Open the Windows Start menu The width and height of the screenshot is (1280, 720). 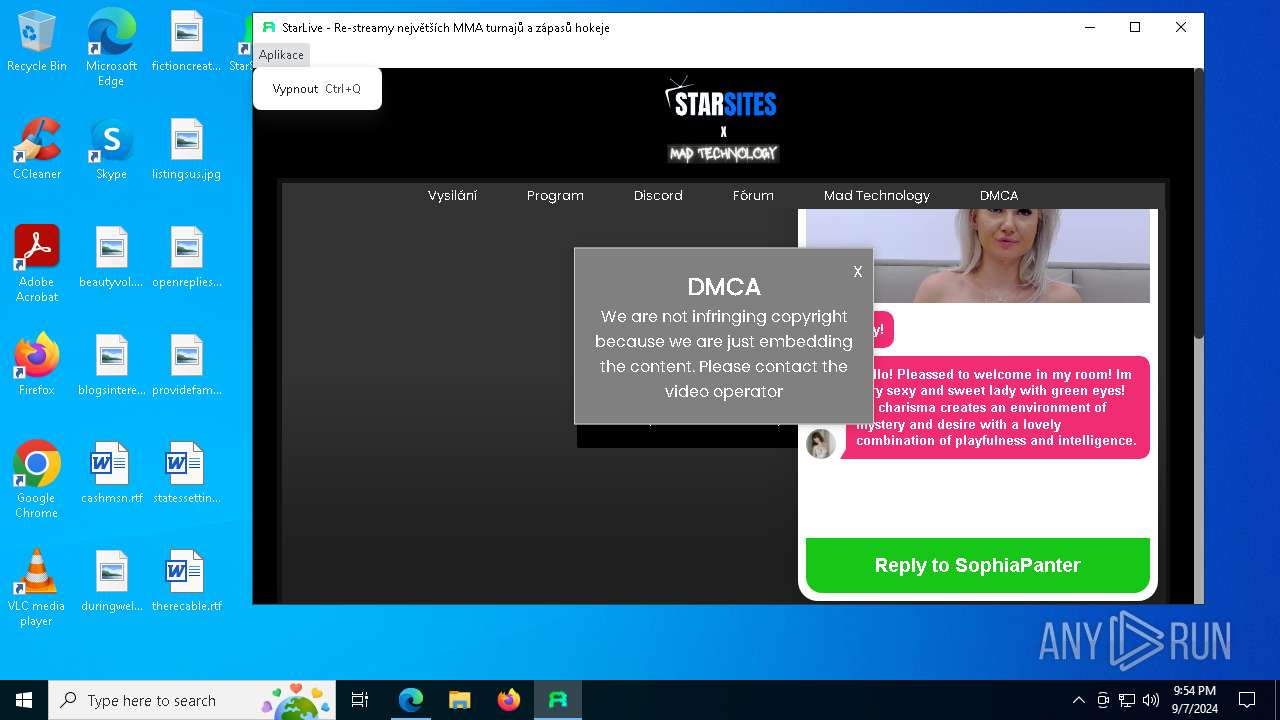24,700
